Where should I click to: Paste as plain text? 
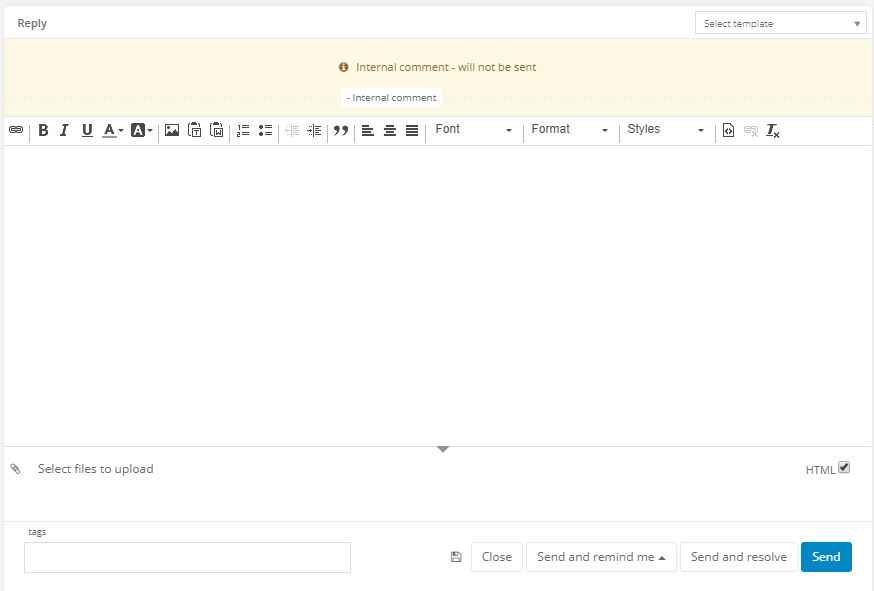click(195, 130)
